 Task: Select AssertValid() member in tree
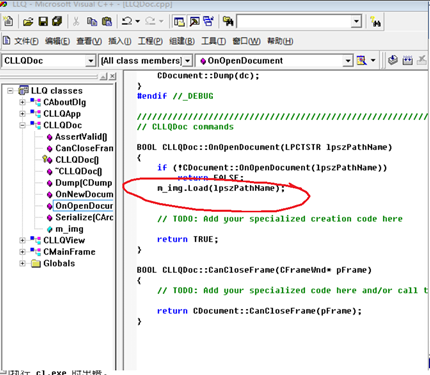coord(81,137)
